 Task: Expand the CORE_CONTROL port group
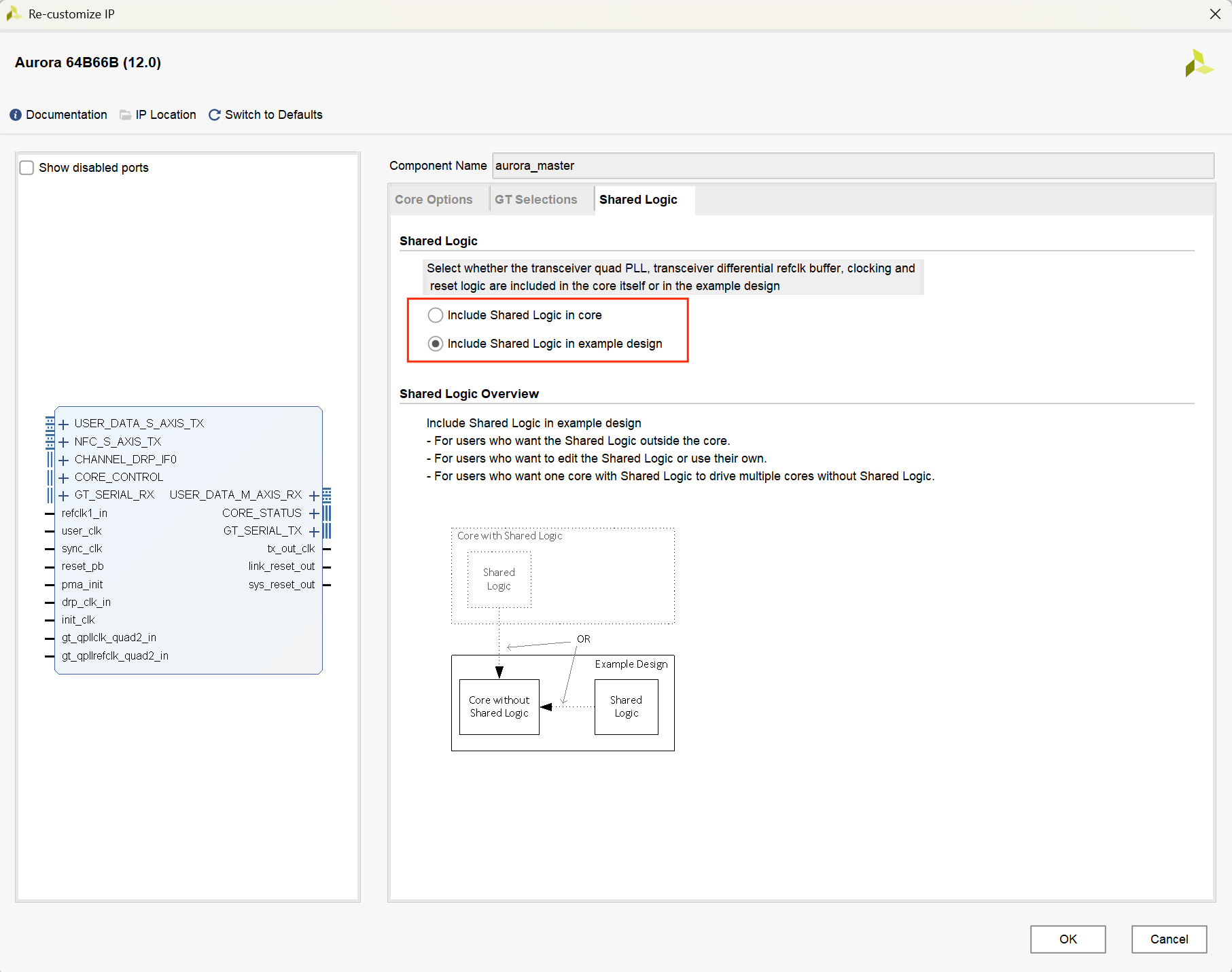63,477
